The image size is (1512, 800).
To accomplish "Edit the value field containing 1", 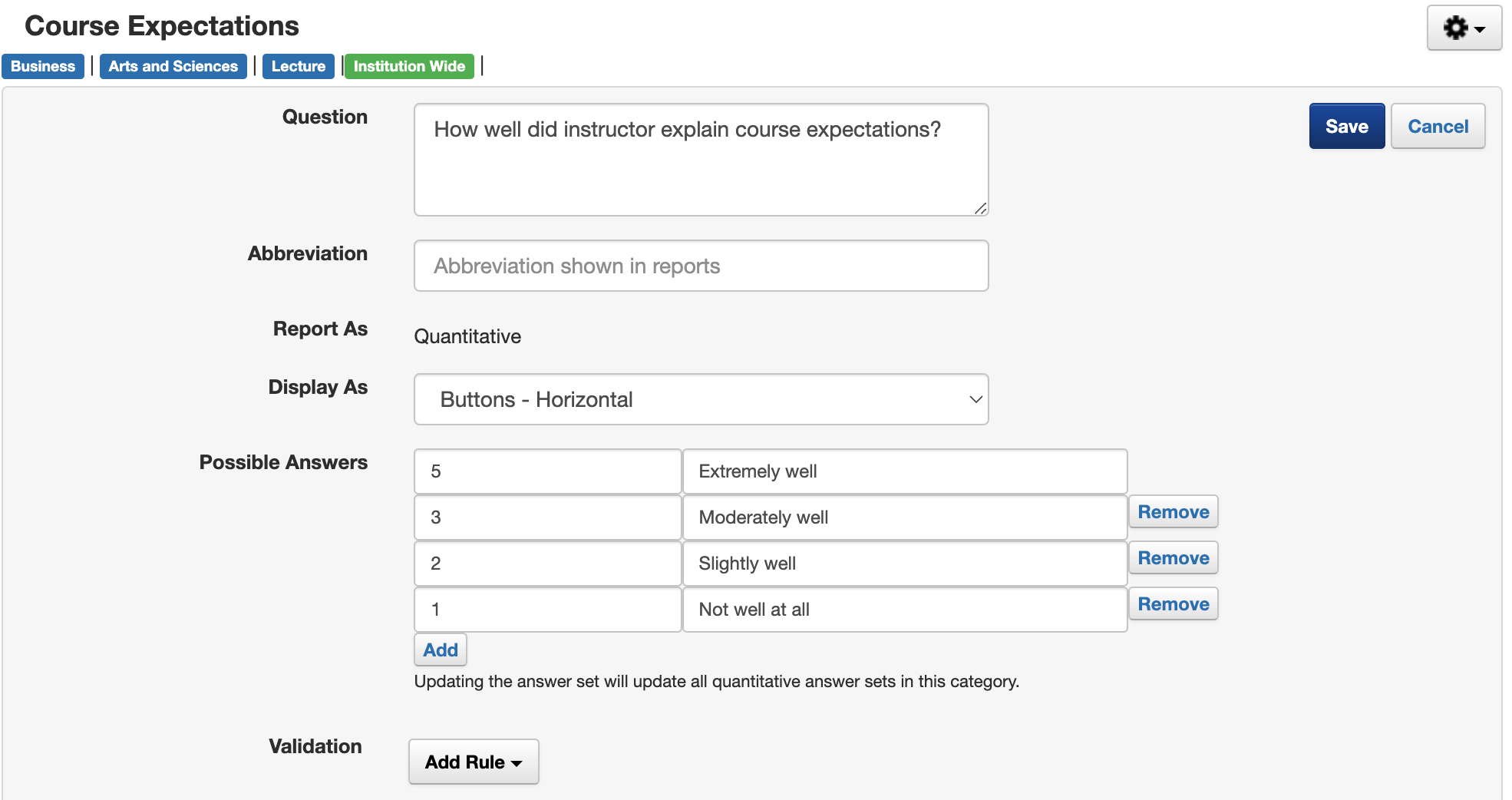I will (x=547, y=610).
